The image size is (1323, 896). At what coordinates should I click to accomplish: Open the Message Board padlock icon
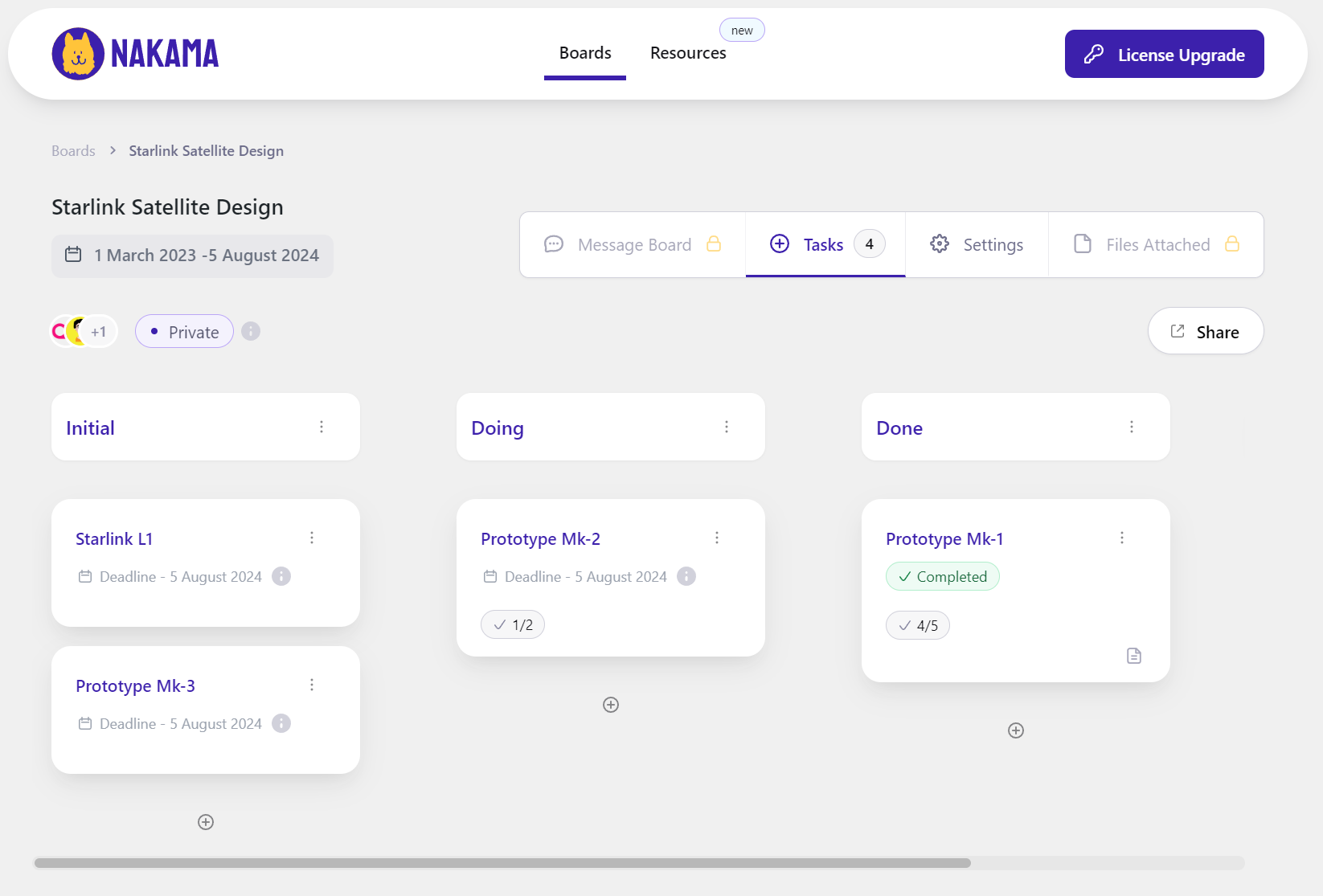[714, 244]
